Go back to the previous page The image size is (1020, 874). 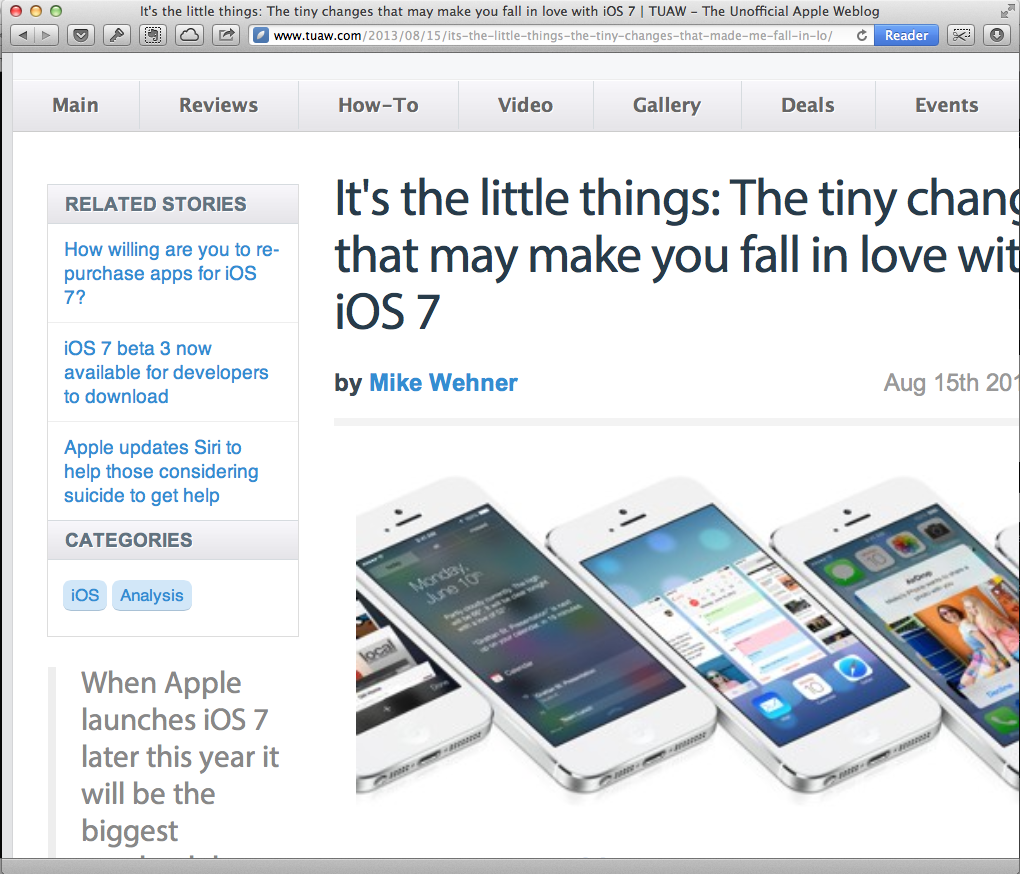23,35
